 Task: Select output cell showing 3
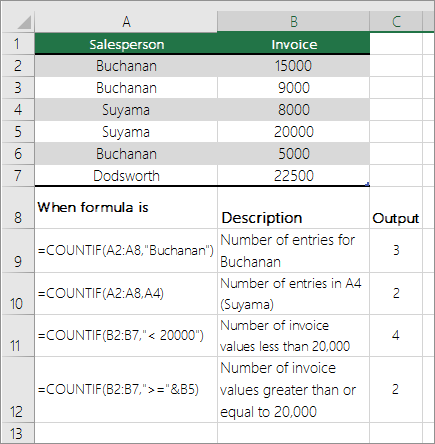pos(396,251)
